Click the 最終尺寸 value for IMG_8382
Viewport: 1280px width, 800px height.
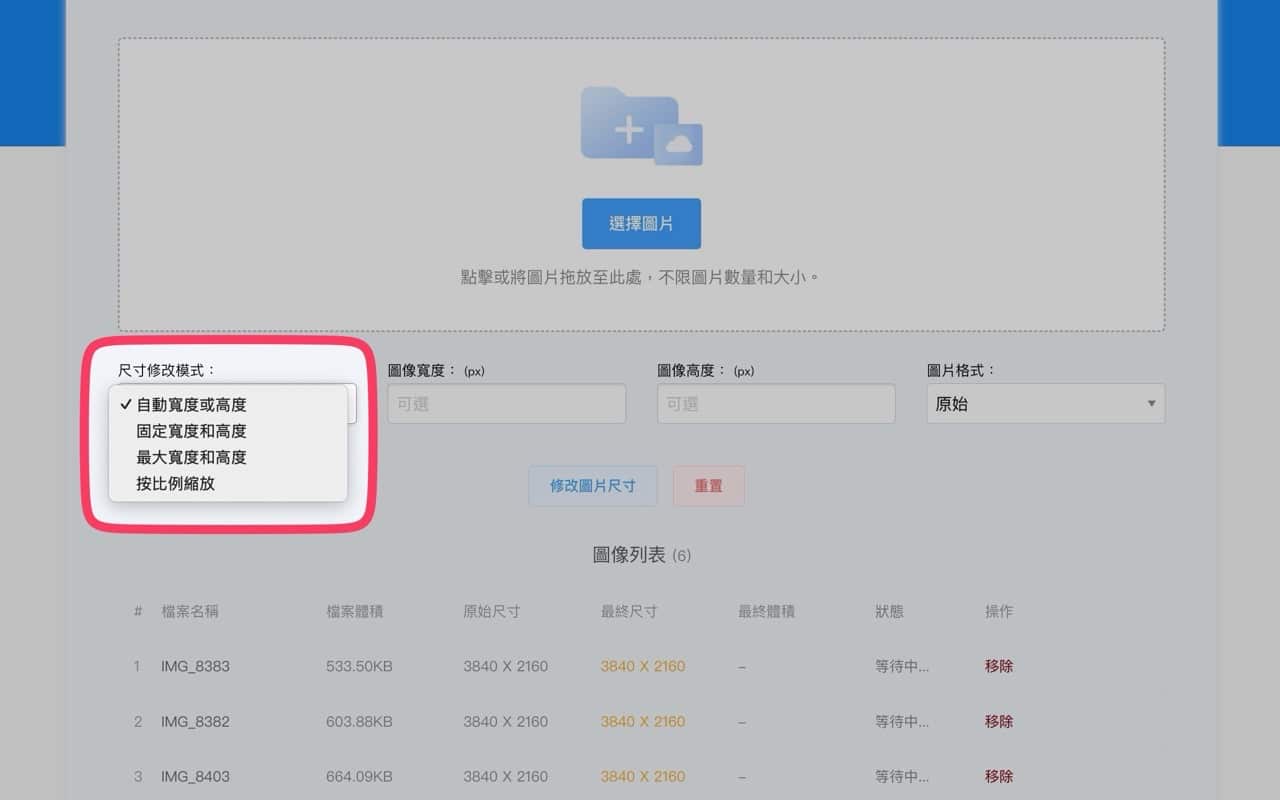643,721
